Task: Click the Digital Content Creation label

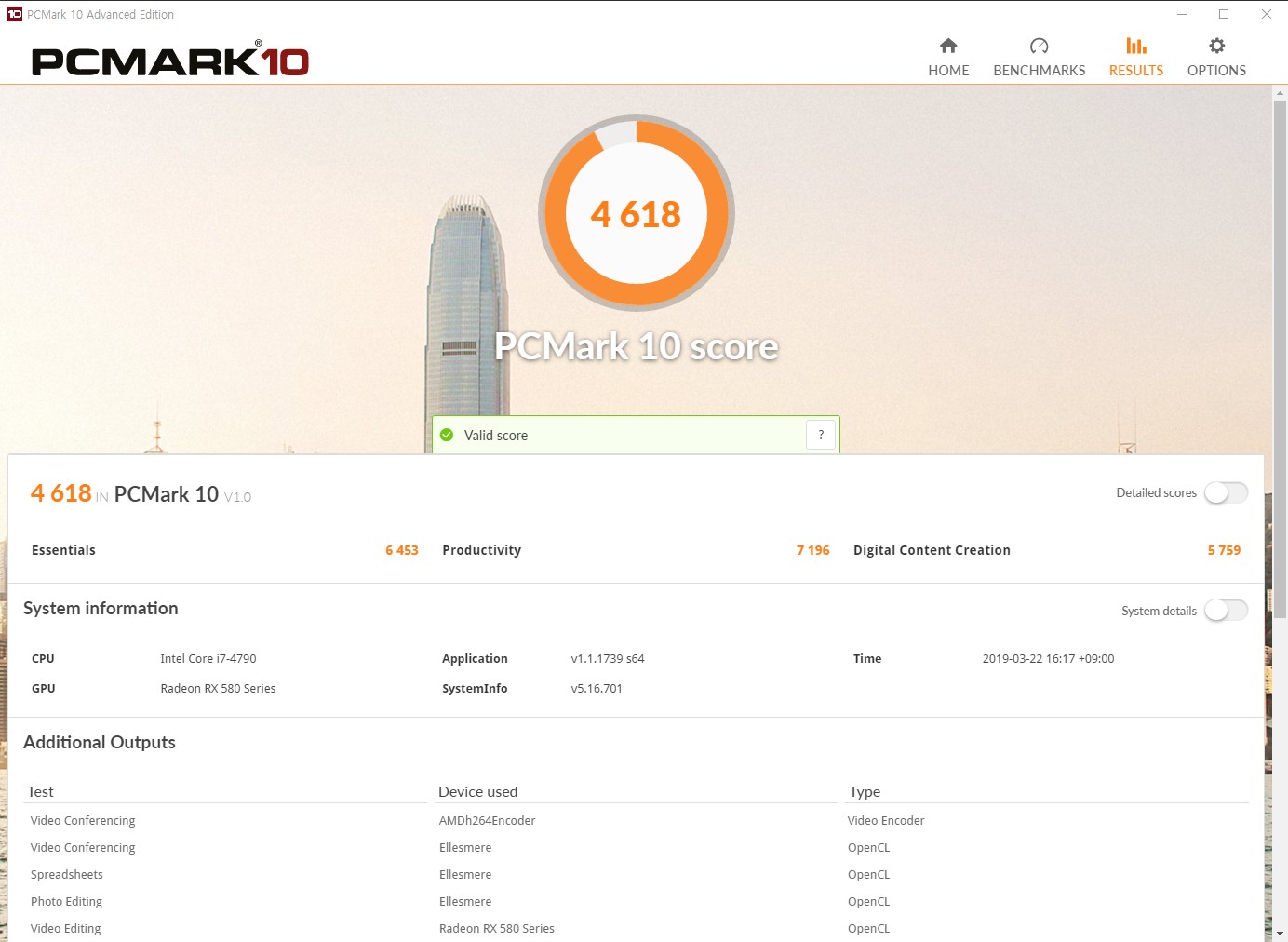Action: 932,550
